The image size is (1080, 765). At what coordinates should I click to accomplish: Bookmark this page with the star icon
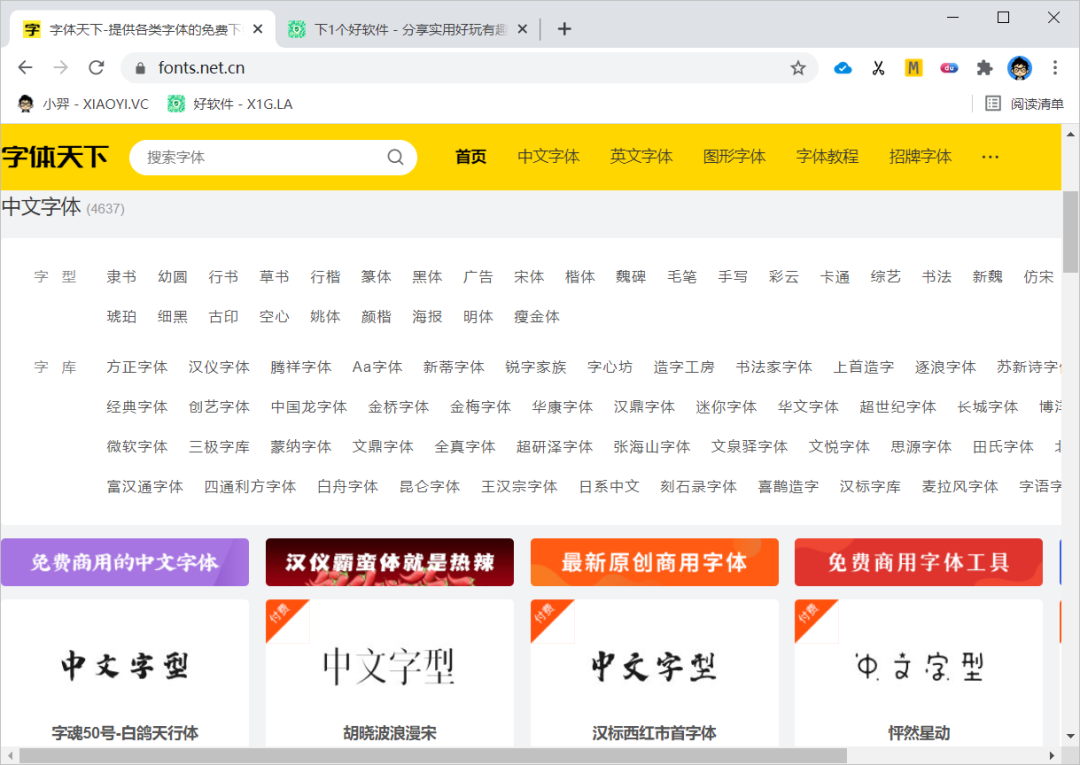(798, 68)
